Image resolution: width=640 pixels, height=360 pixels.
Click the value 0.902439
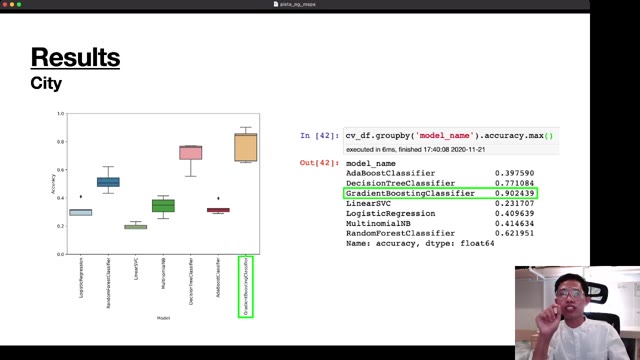click(514, 193)
